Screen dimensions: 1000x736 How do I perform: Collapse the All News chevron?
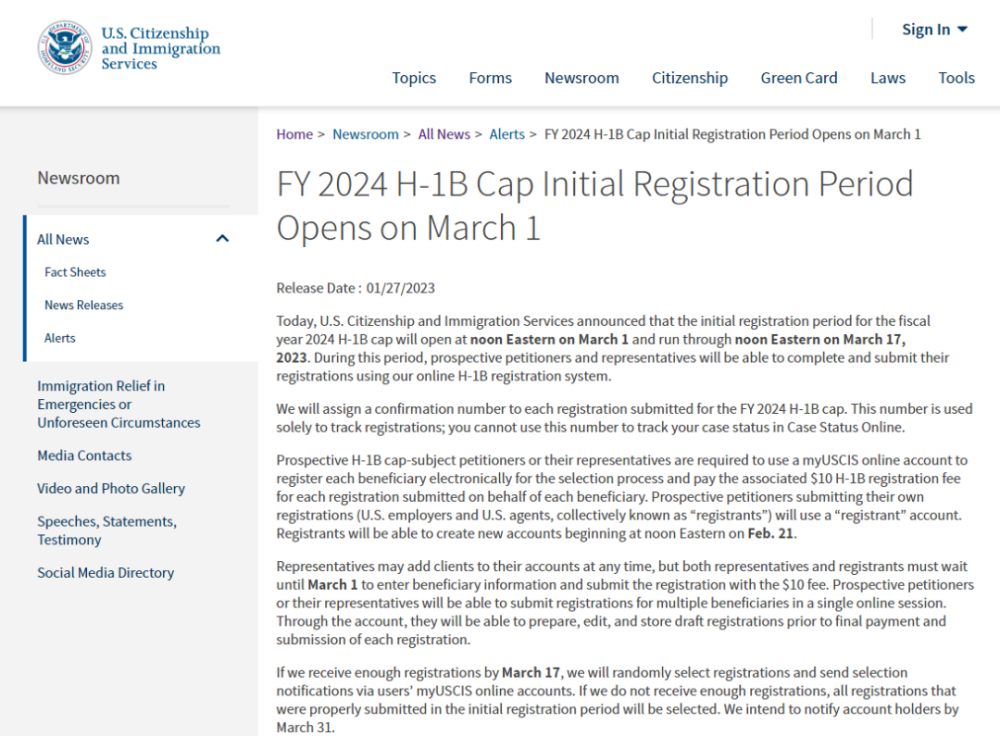222,239
